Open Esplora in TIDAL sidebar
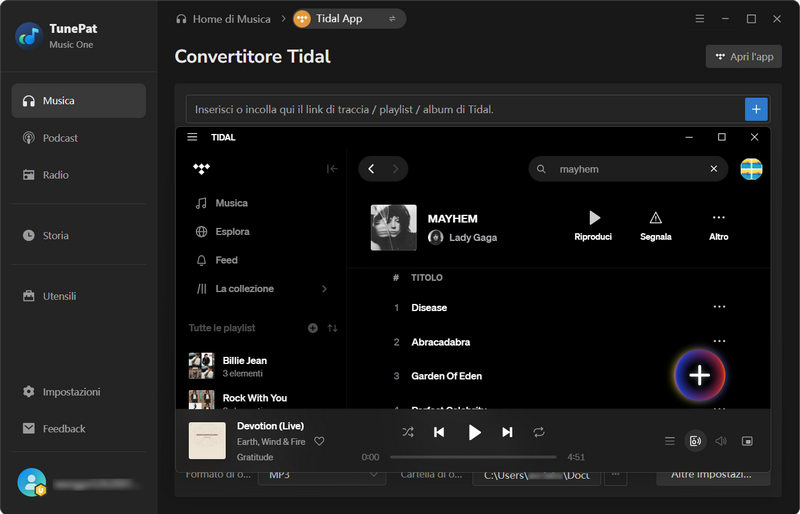The width and height of the screenshot is (800, 514). (222, 232)
